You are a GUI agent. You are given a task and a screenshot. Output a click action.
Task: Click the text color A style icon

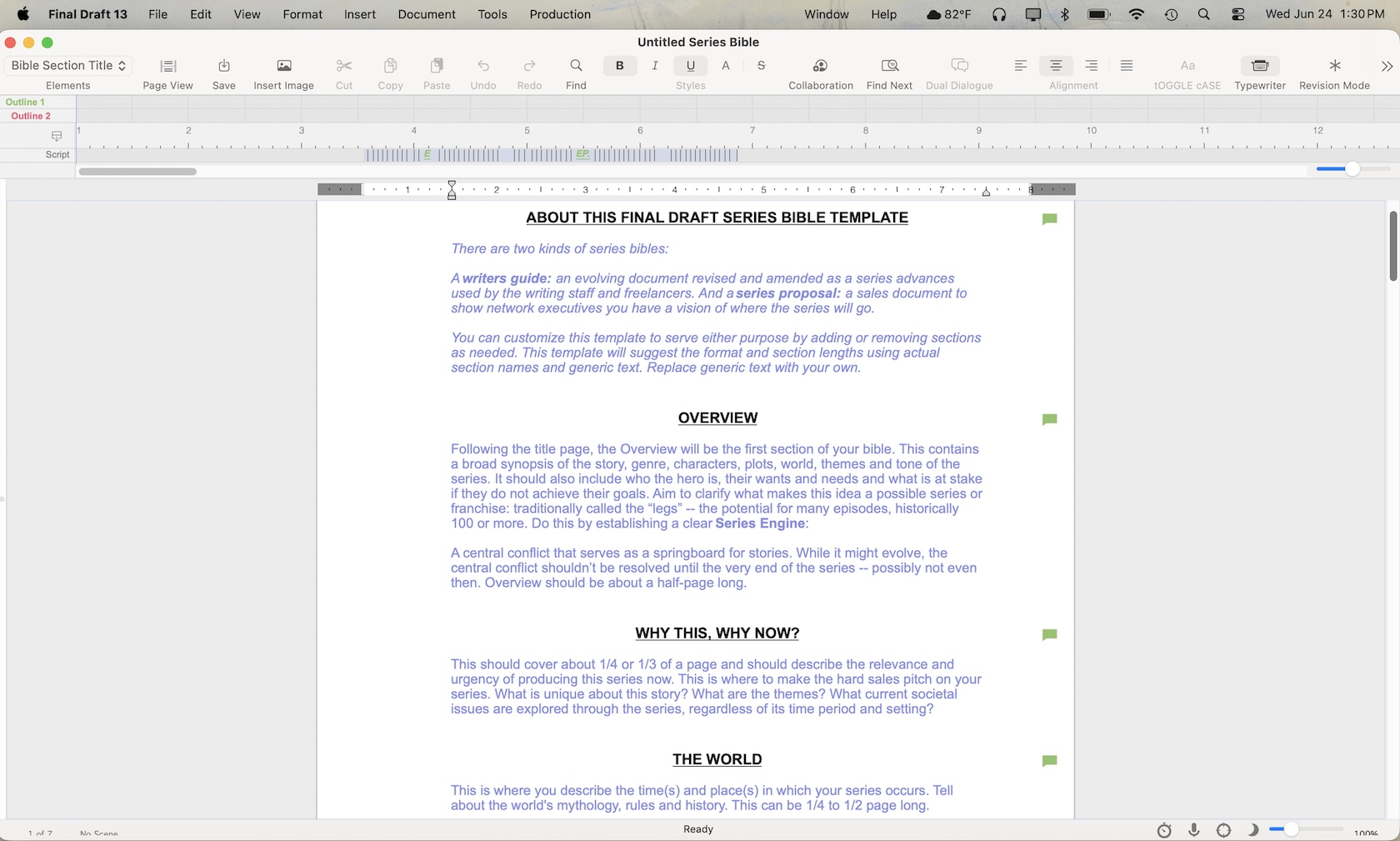click(x=726, y=66)
